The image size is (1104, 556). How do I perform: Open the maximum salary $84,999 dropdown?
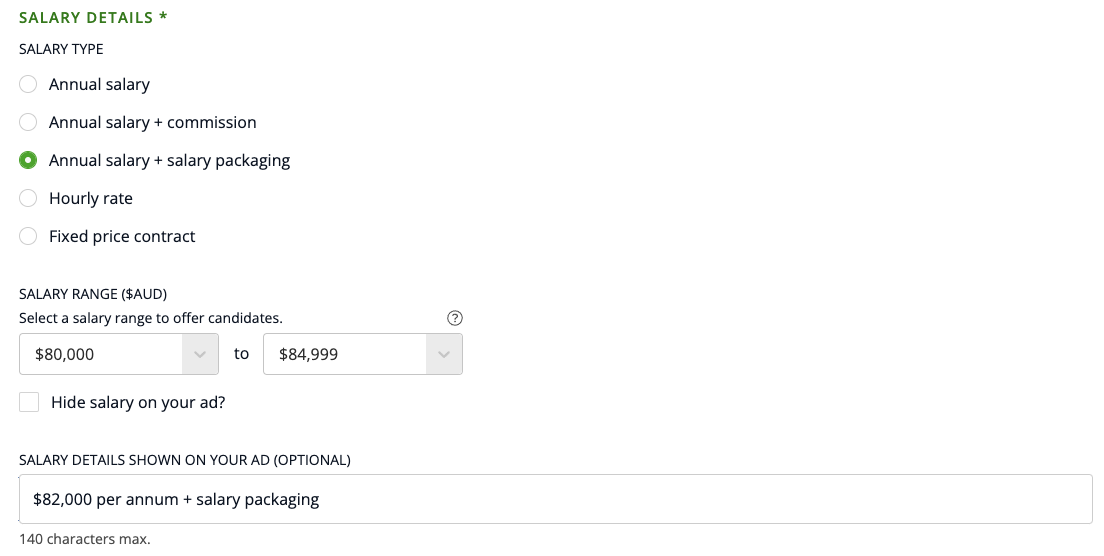tap(345, 354)
